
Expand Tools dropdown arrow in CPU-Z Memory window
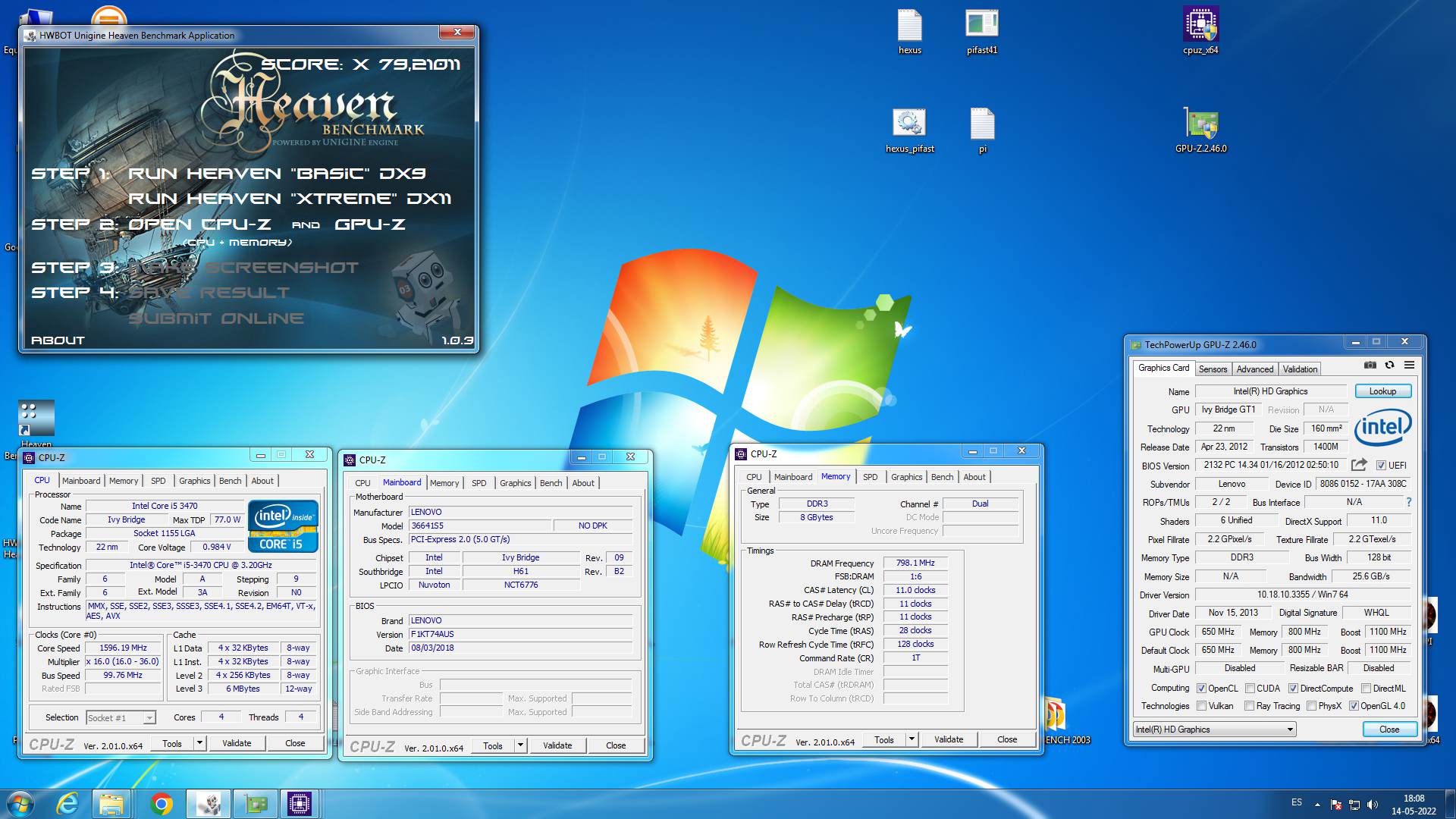pos(912,739)
